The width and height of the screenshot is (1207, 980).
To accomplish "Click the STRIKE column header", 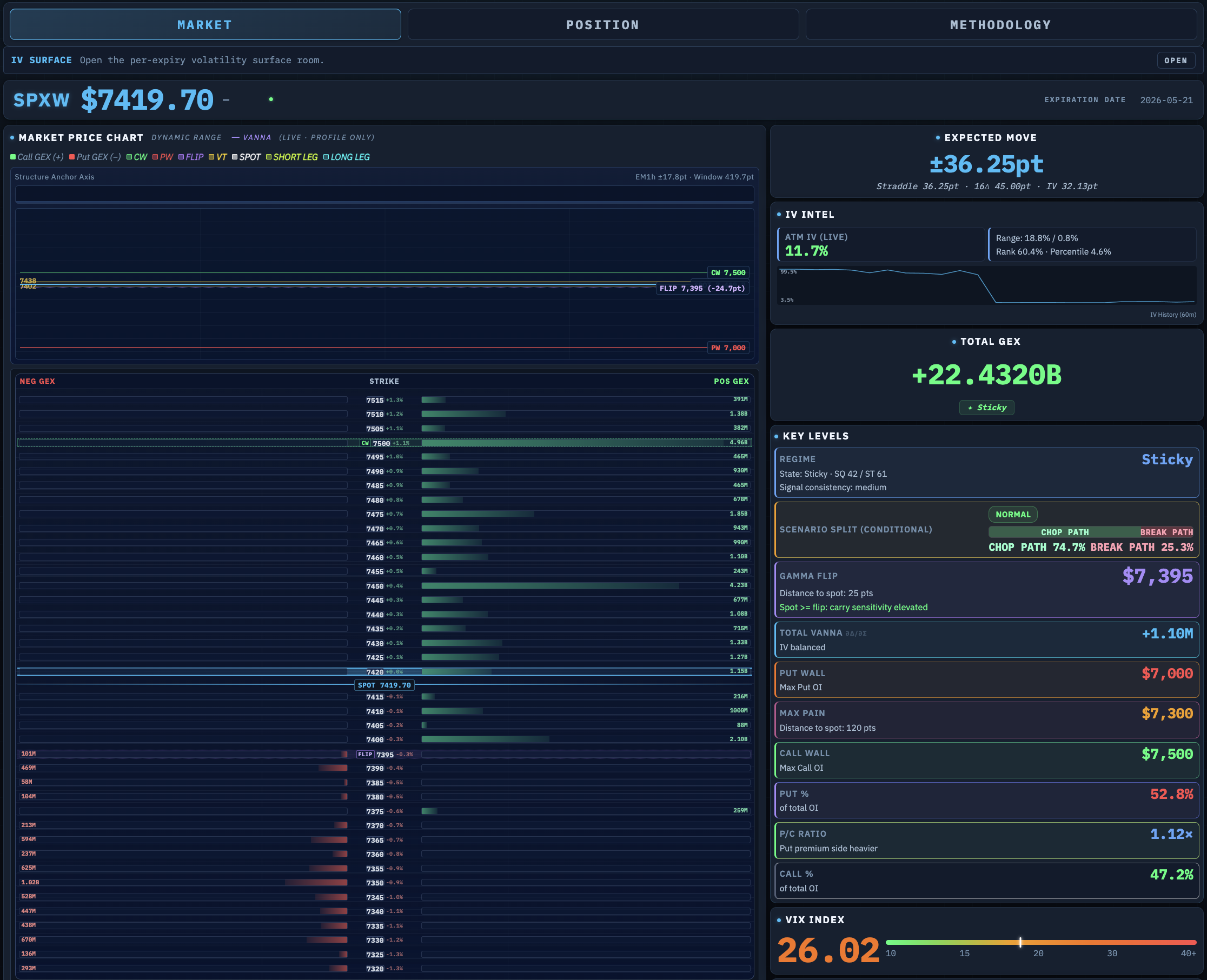I will [384, 382].
